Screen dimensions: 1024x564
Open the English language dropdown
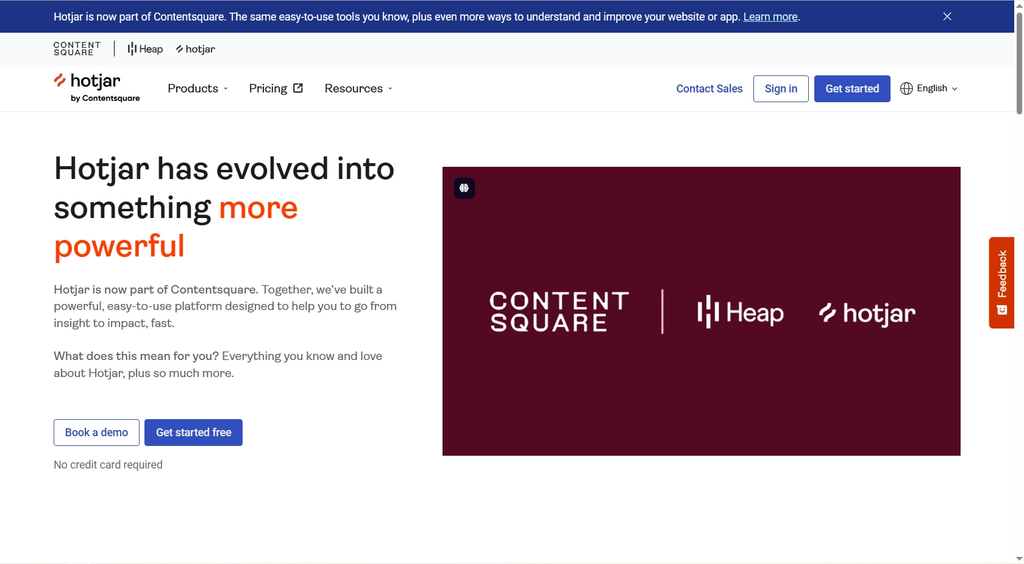pyautogui.click(x=929, y=88)
